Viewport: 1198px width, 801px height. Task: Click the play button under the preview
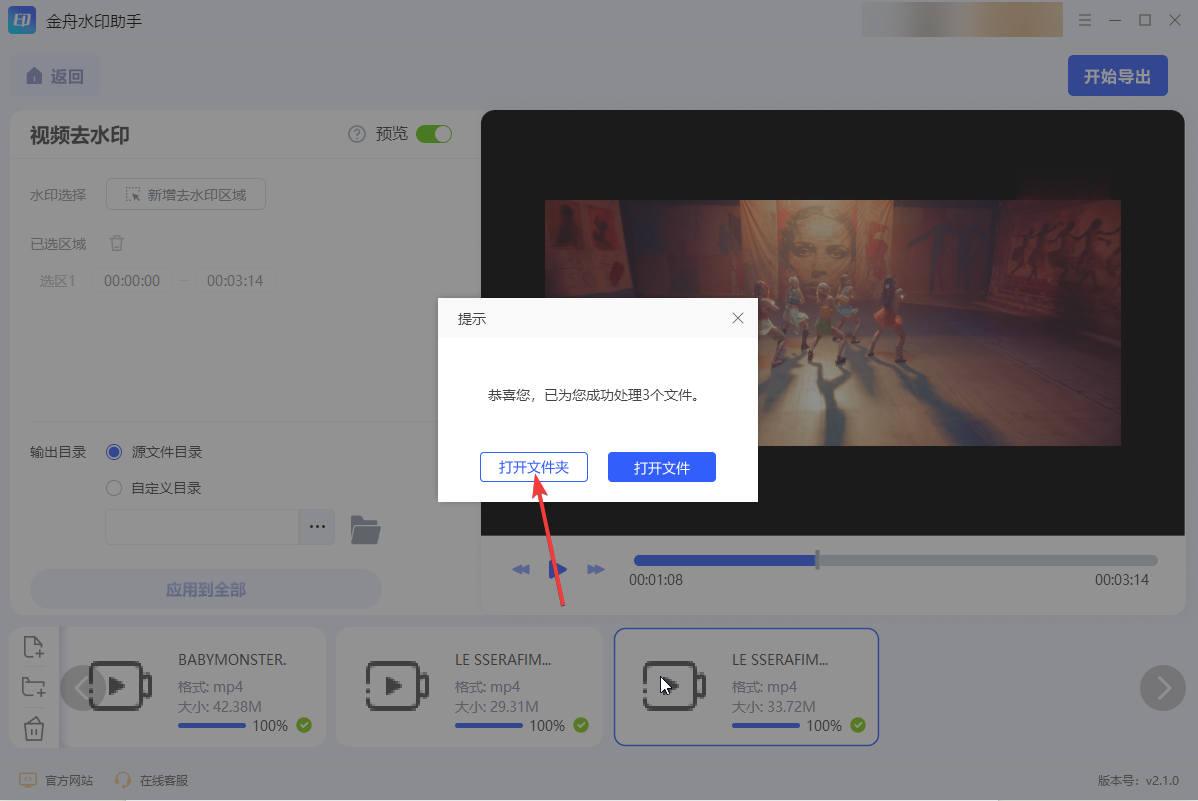[558, 569]
